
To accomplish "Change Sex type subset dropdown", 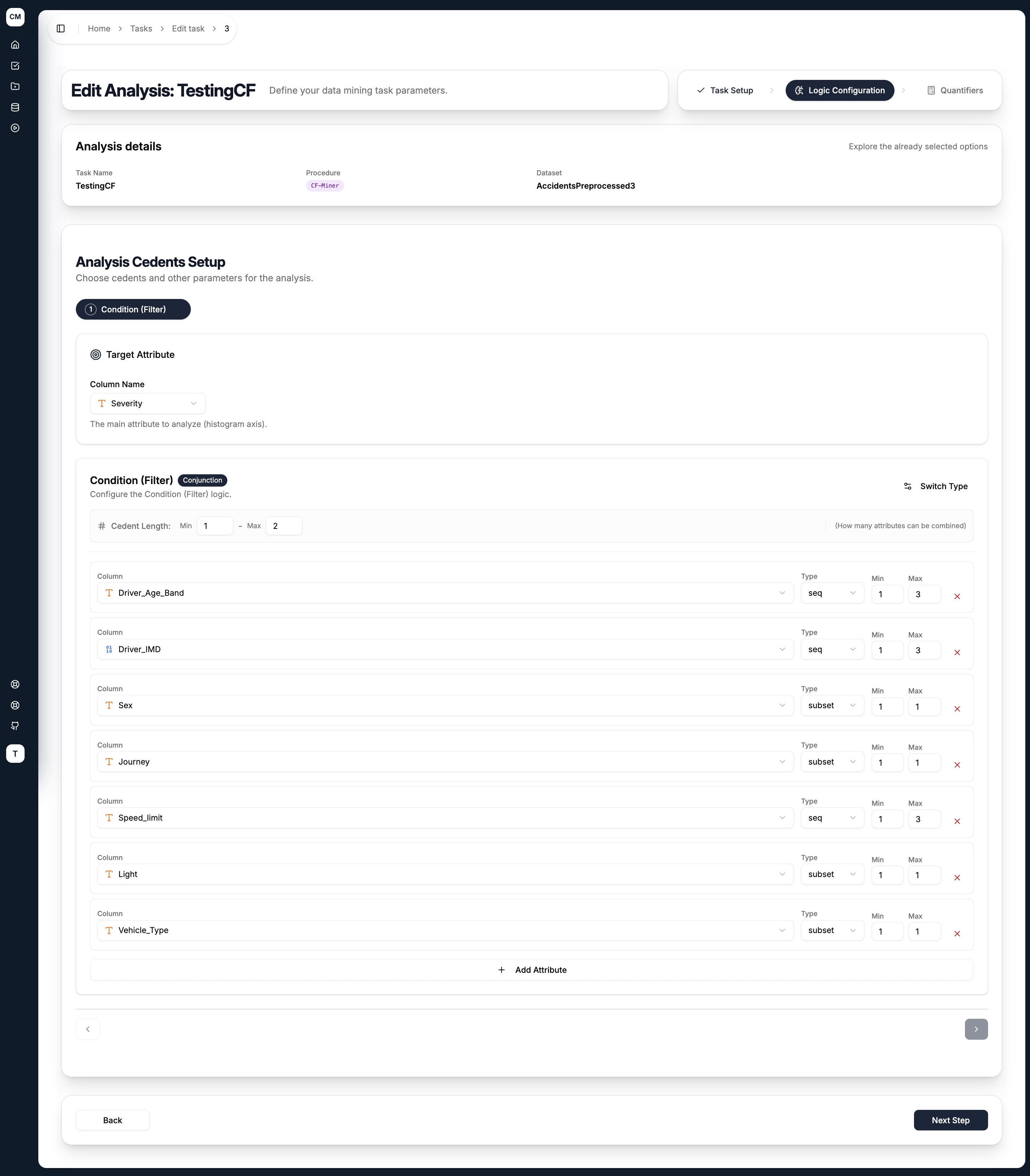I will (832, 706).
